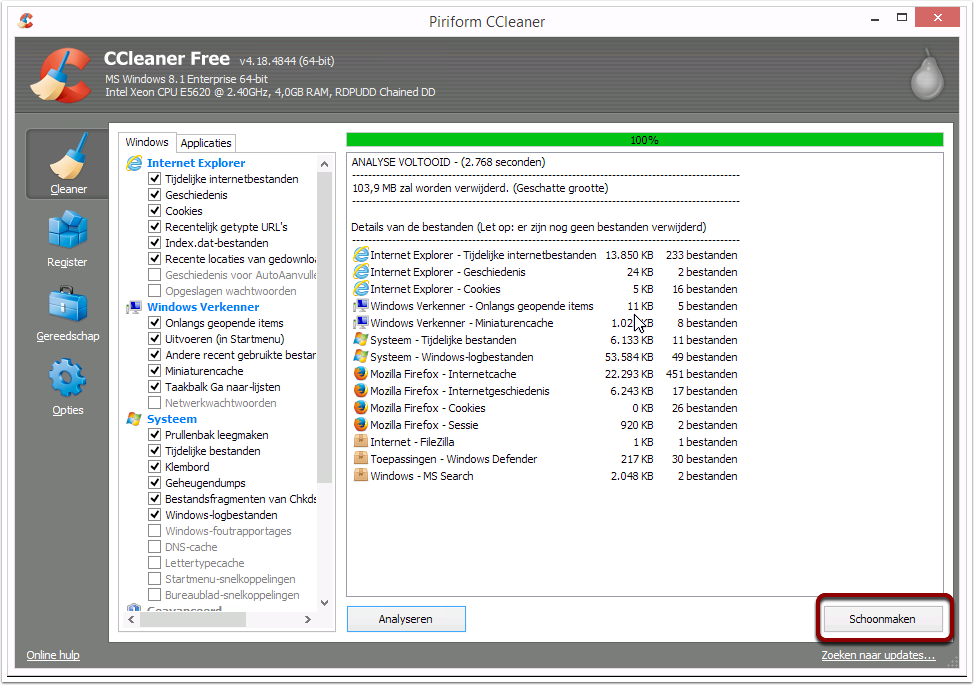974x685 pixels.
Task: Click the Windows Verkenner group icon
Action: click(x=134, y=307)
